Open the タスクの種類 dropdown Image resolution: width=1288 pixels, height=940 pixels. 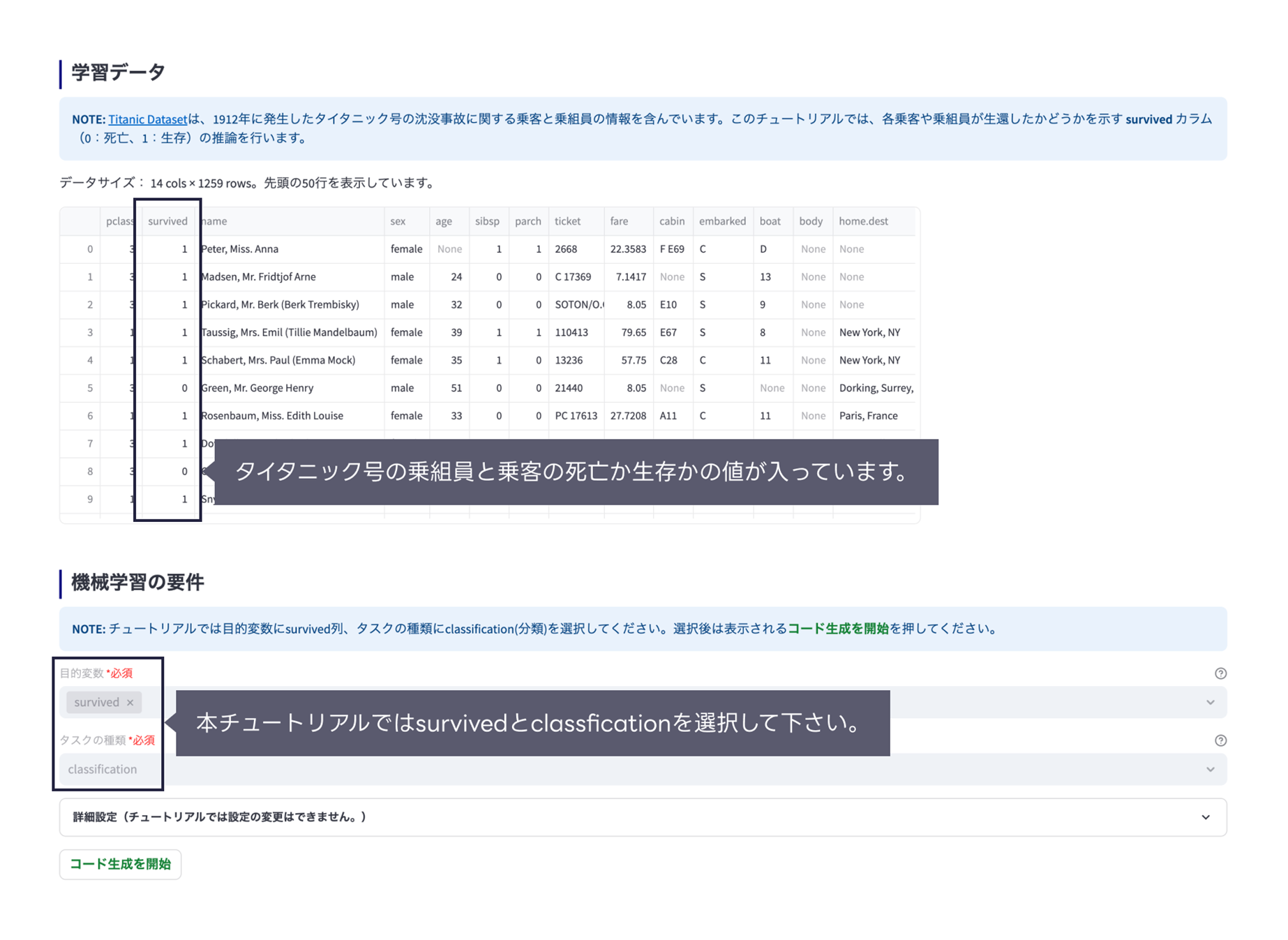(1210, 769)
